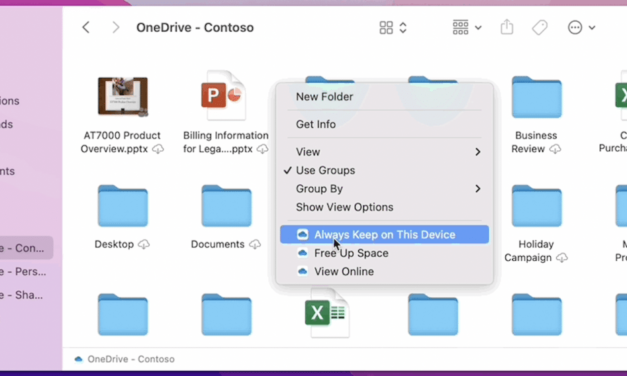Toggle the view mode up-down arrows
The height and width of the screenshot is (376, 627).
[403, 28]
